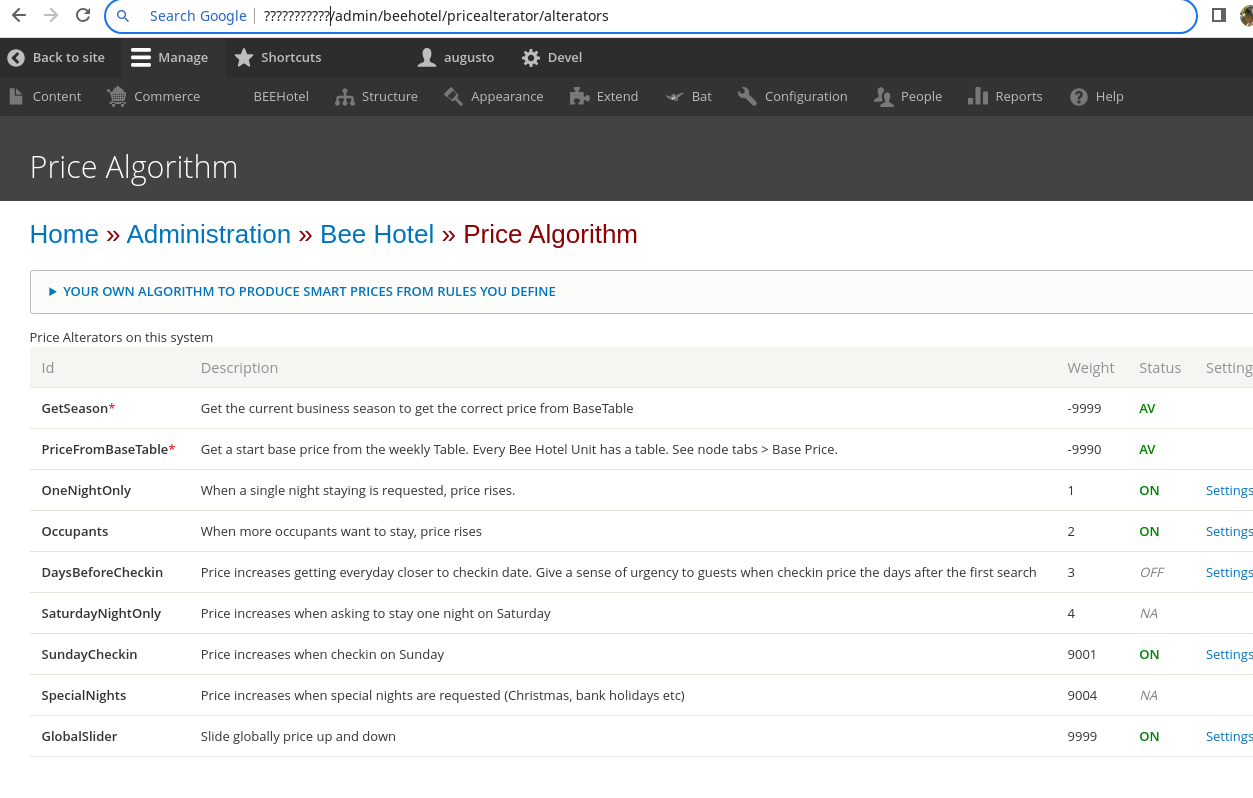Click the Back to site arrow icon
This screenshot has width=1253, height=798.
16,58
